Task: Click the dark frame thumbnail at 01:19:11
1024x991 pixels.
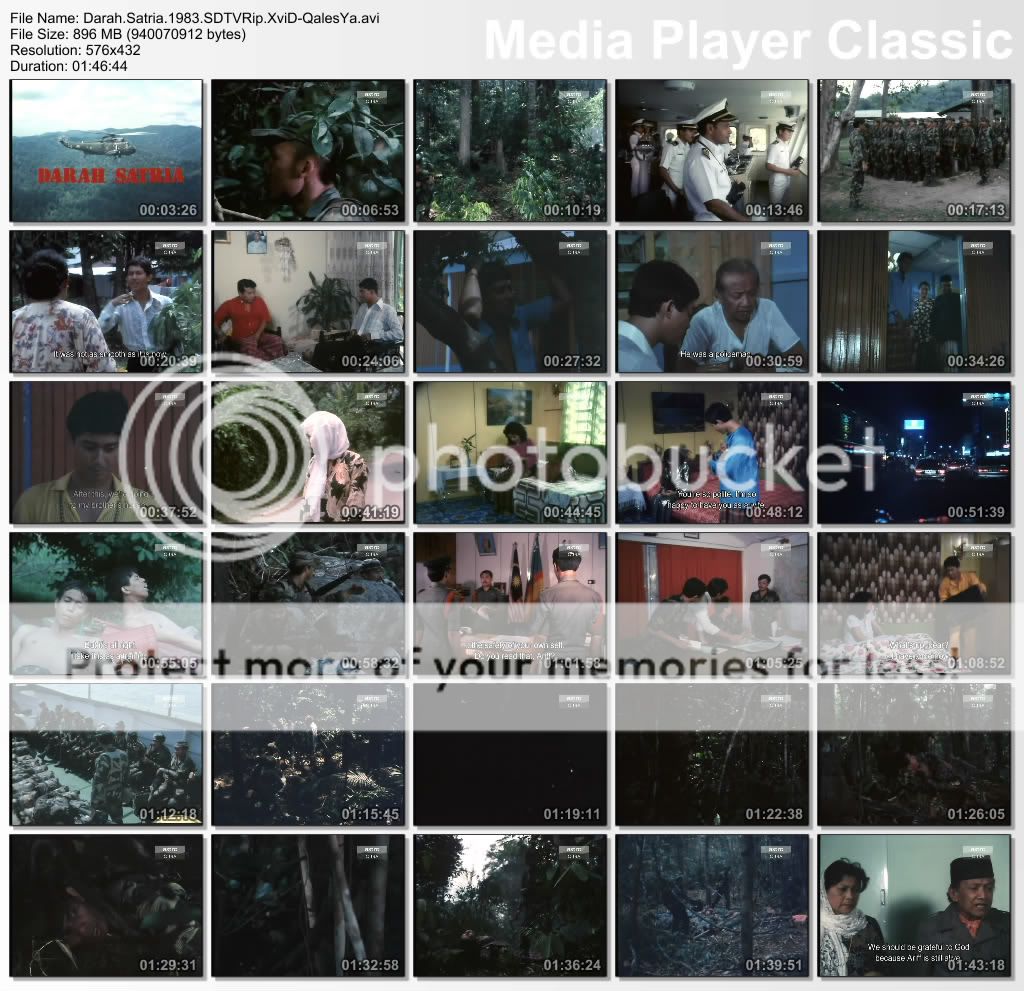Action: pos(510,755)
